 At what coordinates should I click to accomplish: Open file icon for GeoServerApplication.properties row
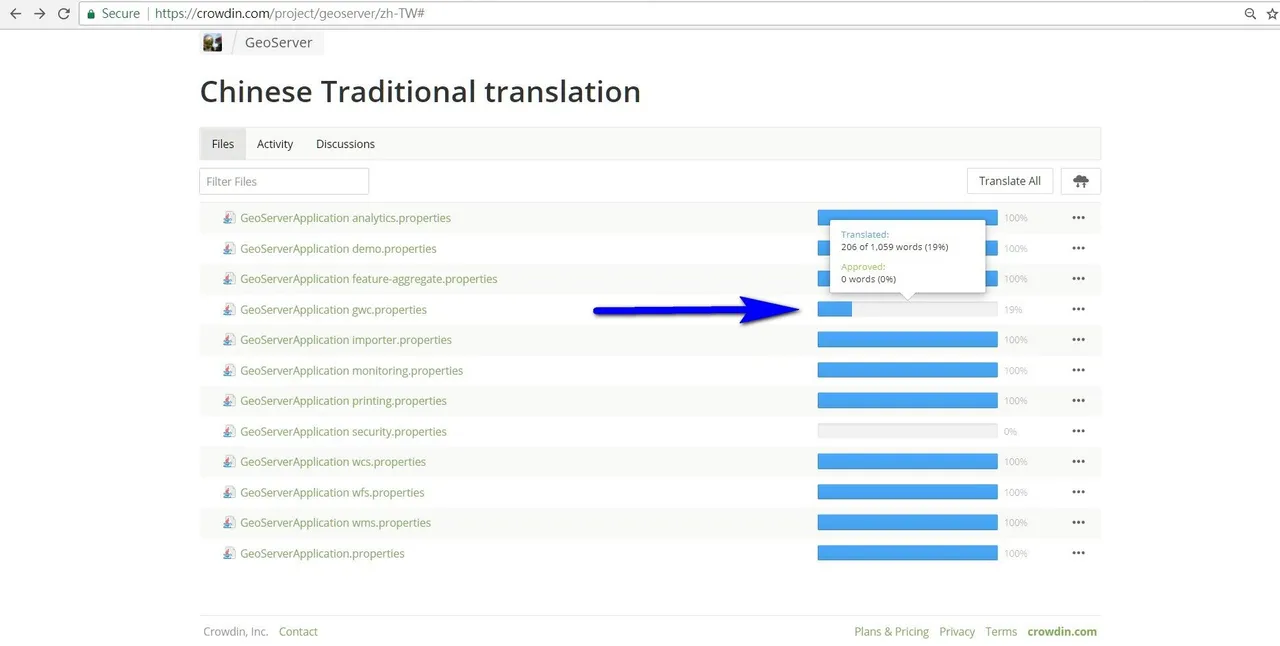pos(229,554)
